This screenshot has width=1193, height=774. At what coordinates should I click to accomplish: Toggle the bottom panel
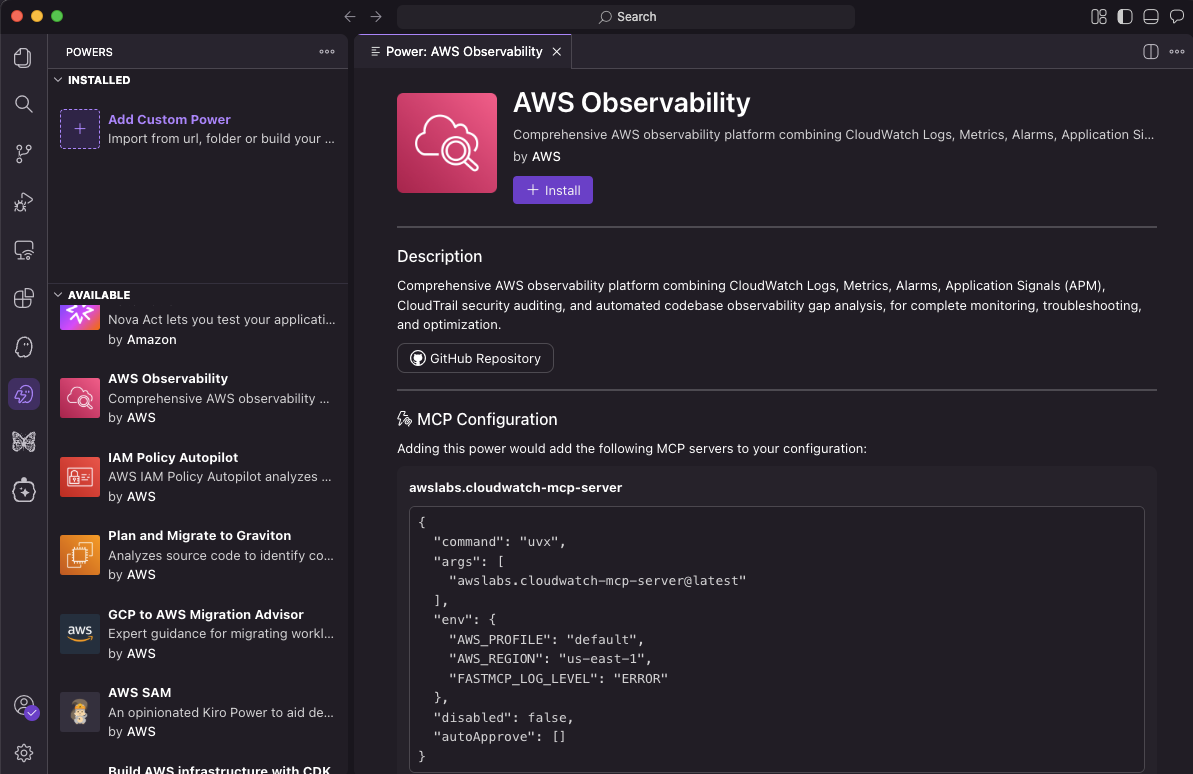1150,17
